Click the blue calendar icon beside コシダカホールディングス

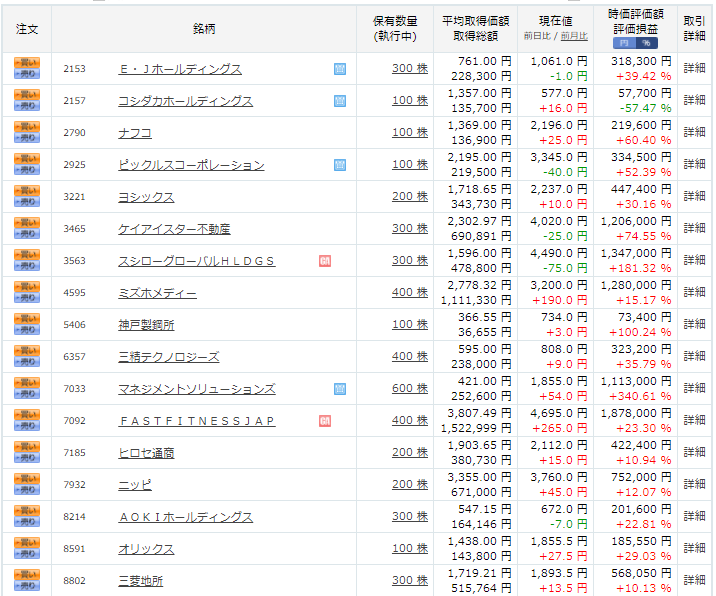click(340, 101)
